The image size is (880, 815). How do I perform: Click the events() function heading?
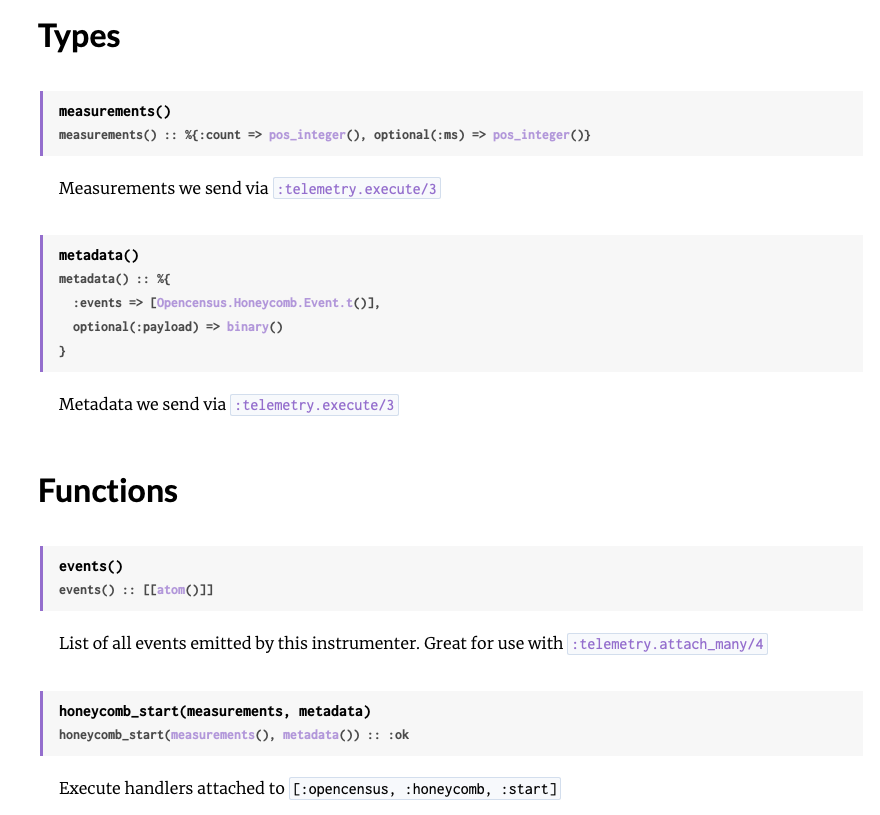click(x=91, y=566)
